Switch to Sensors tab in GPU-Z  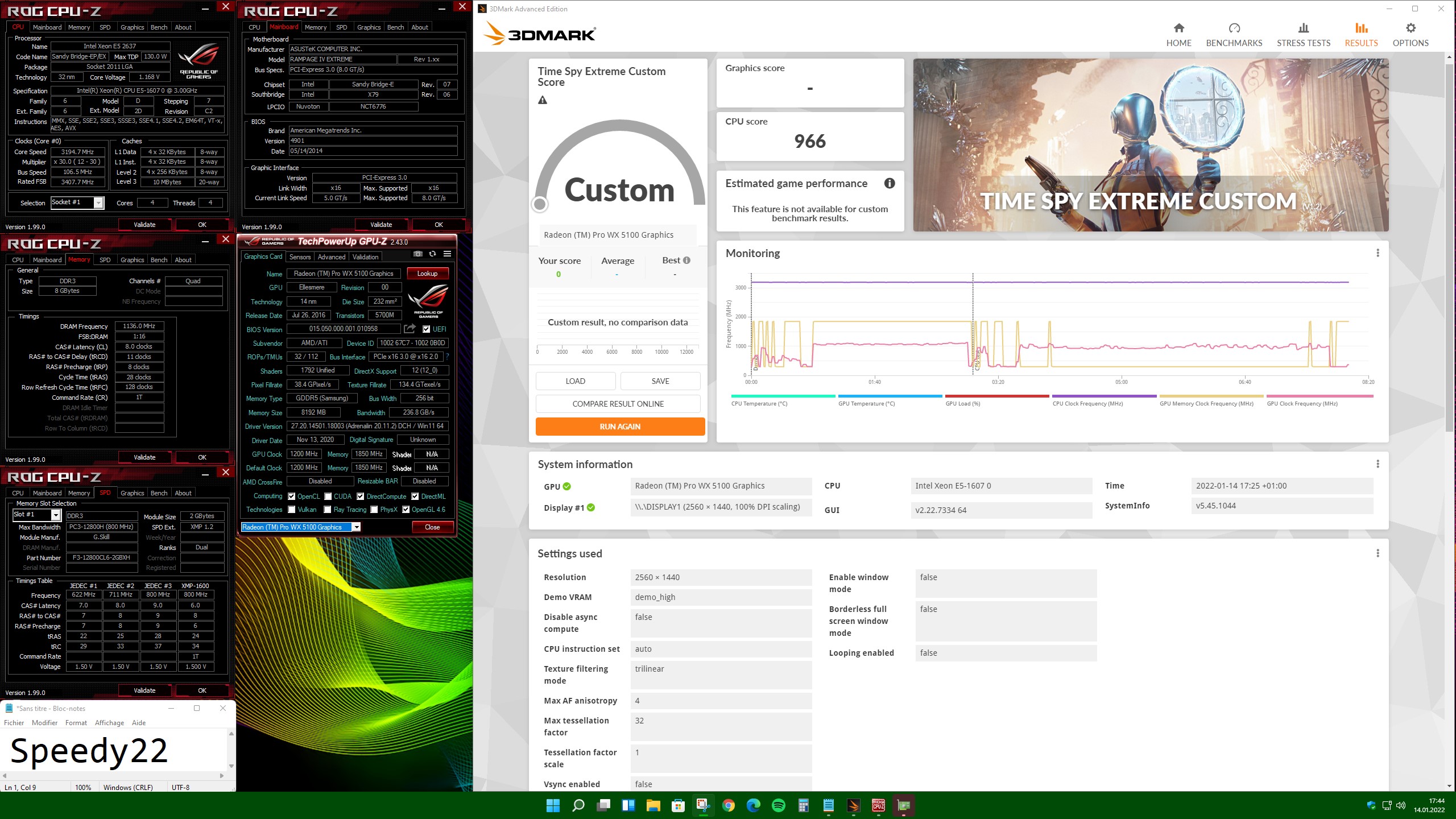tap(300, 257)
